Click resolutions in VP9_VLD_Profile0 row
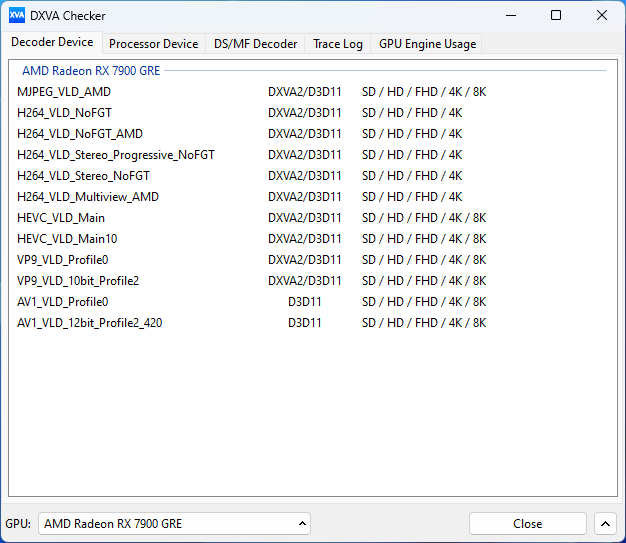The image size is (626, 543). click(424, 260)
